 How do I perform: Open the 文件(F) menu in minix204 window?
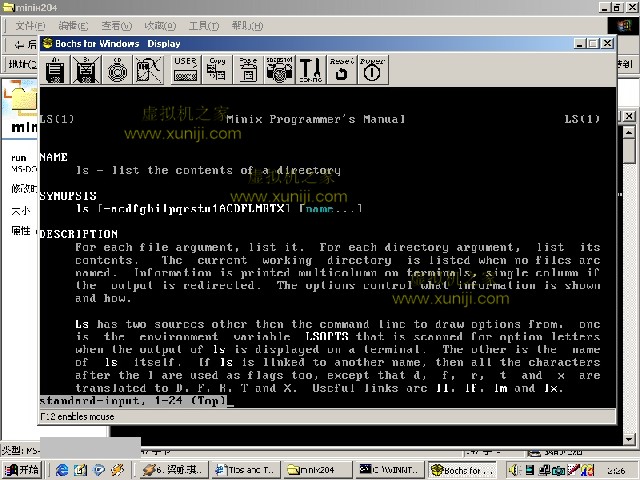(30, 26)
